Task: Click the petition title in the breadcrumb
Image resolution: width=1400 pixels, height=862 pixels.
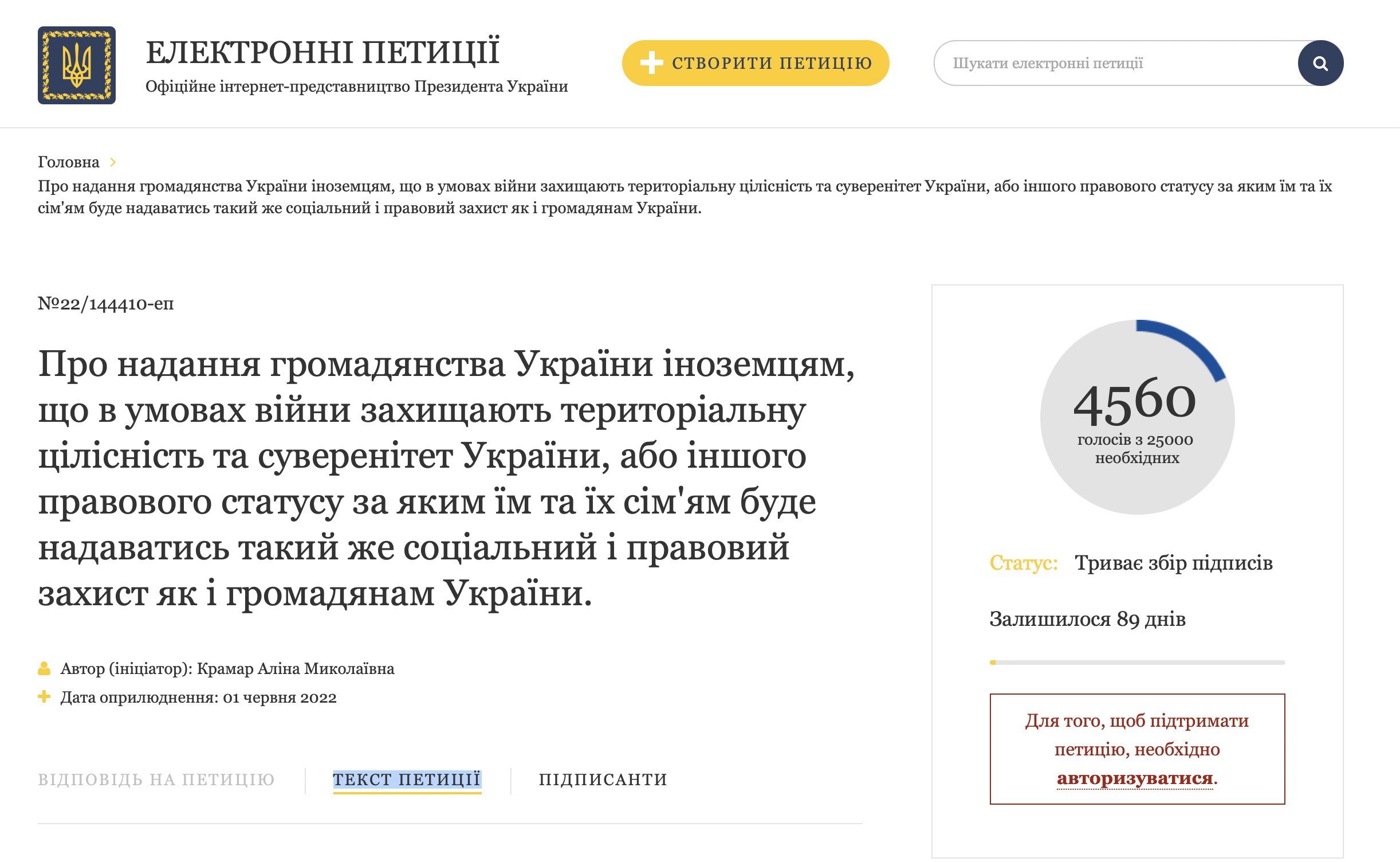Action: click(685, 197)
